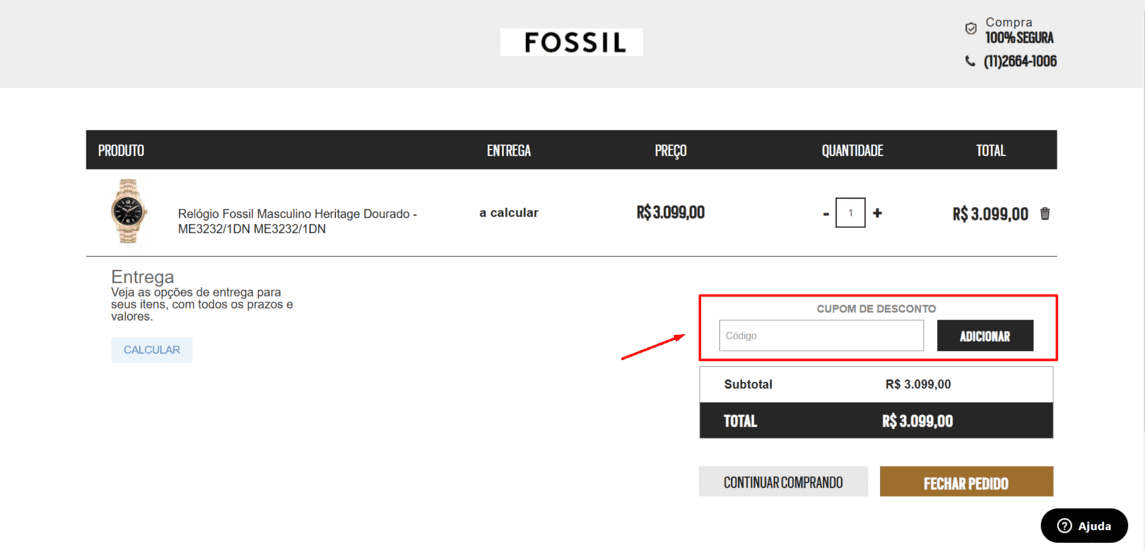Click the Entrega section heading

(x=142, y=277)
